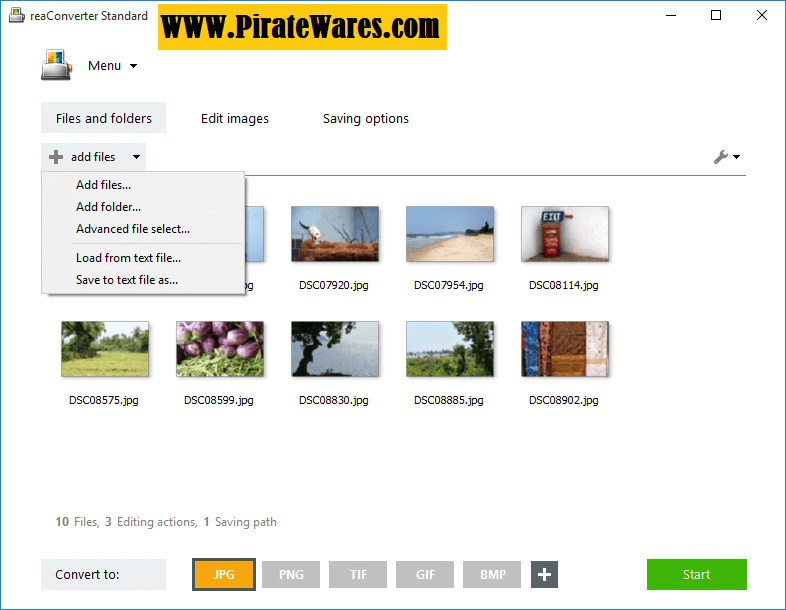Select GIF as output format
The height and width of the screenshot is (610, 786).
coord(425,574)
